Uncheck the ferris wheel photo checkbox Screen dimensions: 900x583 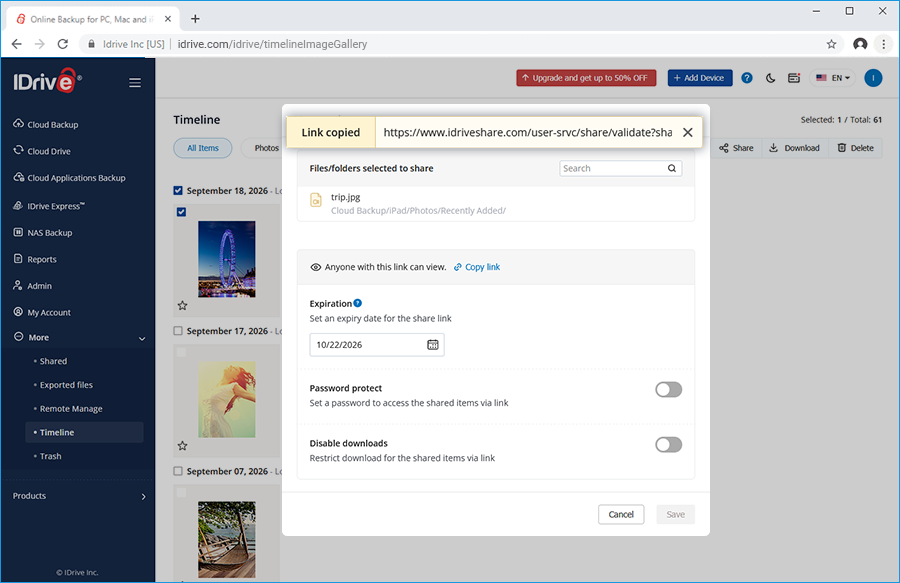click(181, 212)
